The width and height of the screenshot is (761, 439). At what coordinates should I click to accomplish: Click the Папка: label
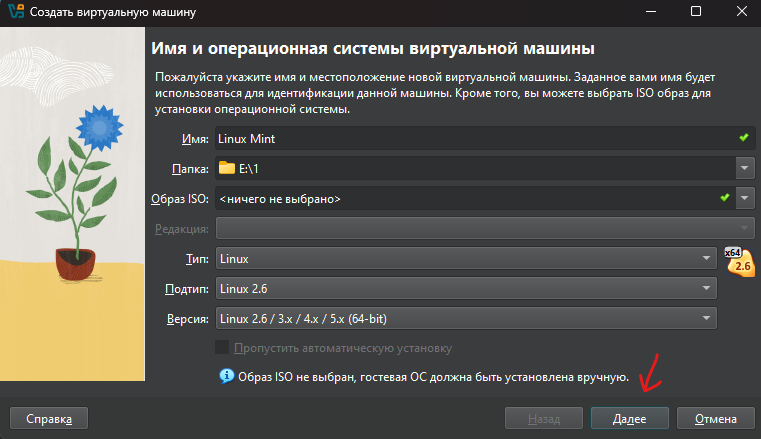[x=190, y=169]
